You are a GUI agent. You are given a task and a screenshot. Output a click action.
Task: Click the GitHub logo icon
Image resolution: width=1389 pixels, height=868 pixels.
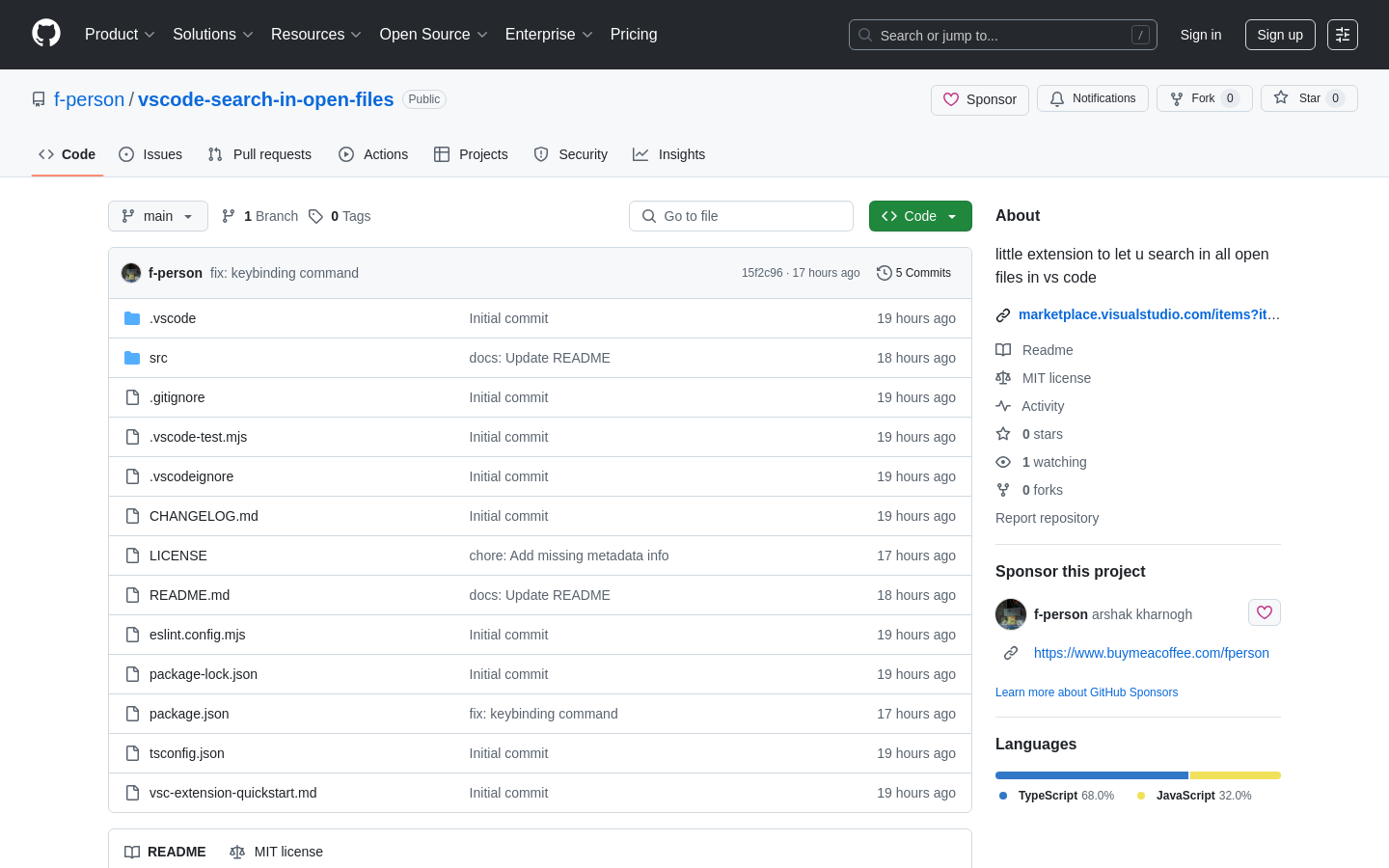point(46,34)
